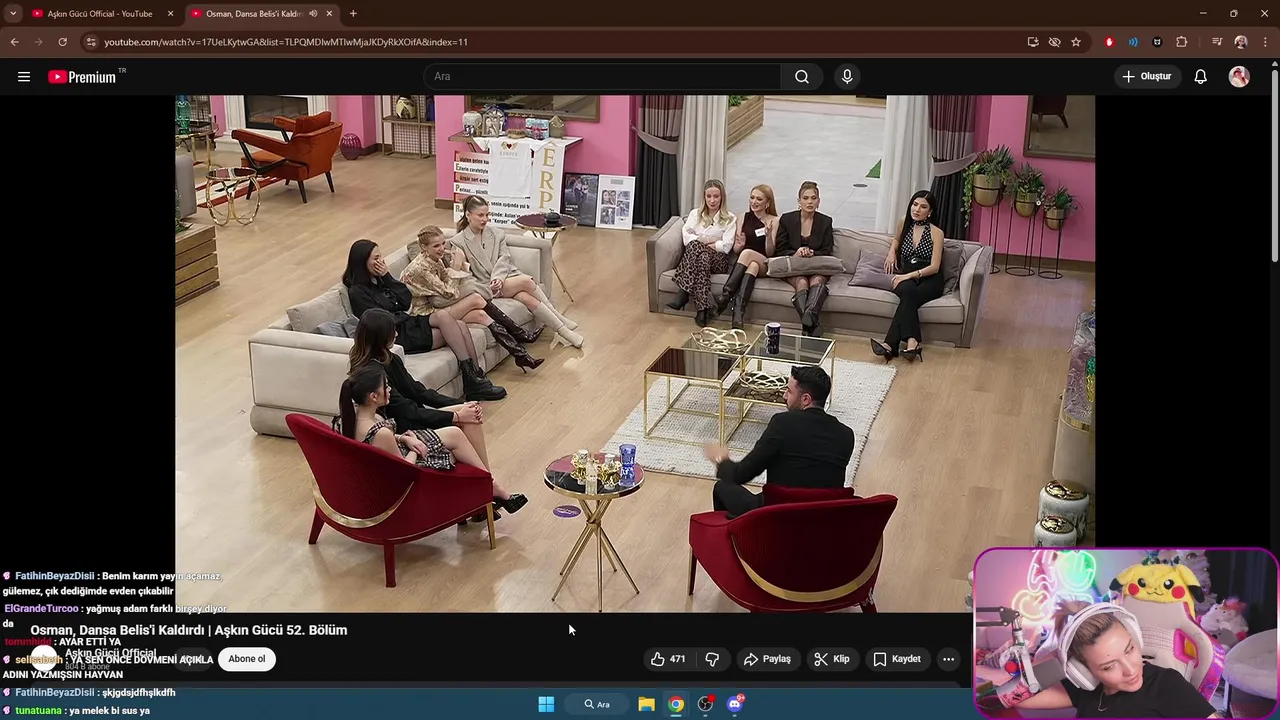Screen dimensions: 1280x720
Task: Share the video via Paylaş
Action: tap(767, 659)
